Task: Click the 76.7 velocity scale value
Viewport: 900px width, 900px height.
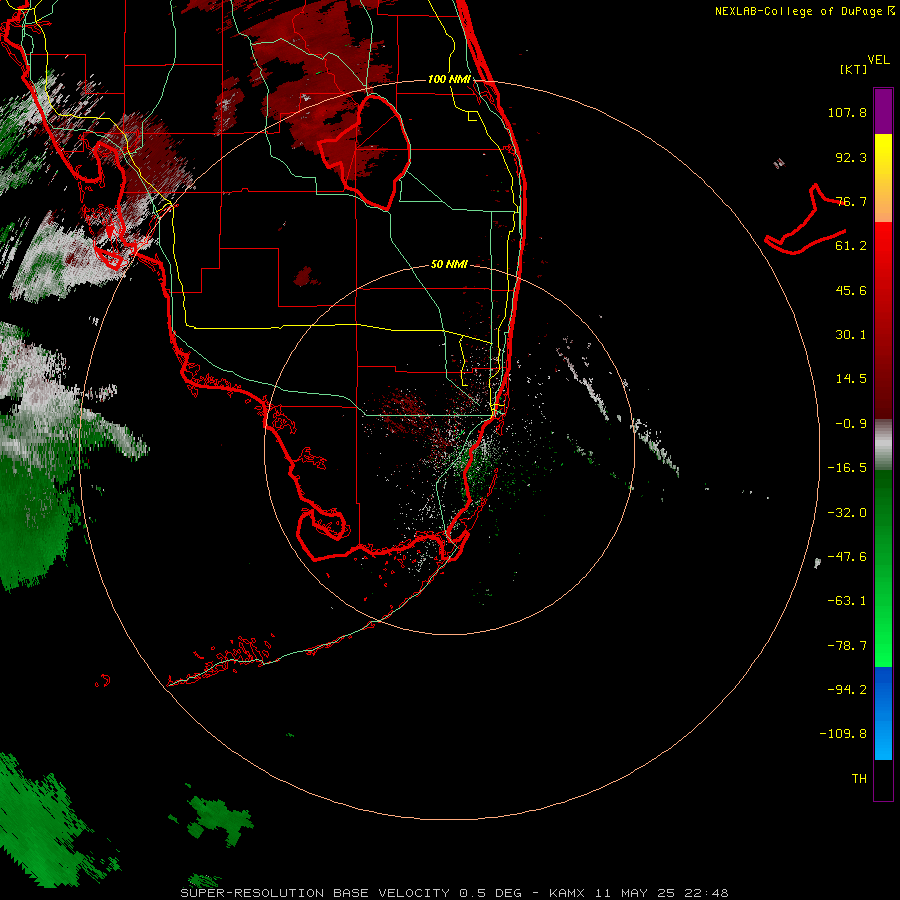Action: (851, 201)
